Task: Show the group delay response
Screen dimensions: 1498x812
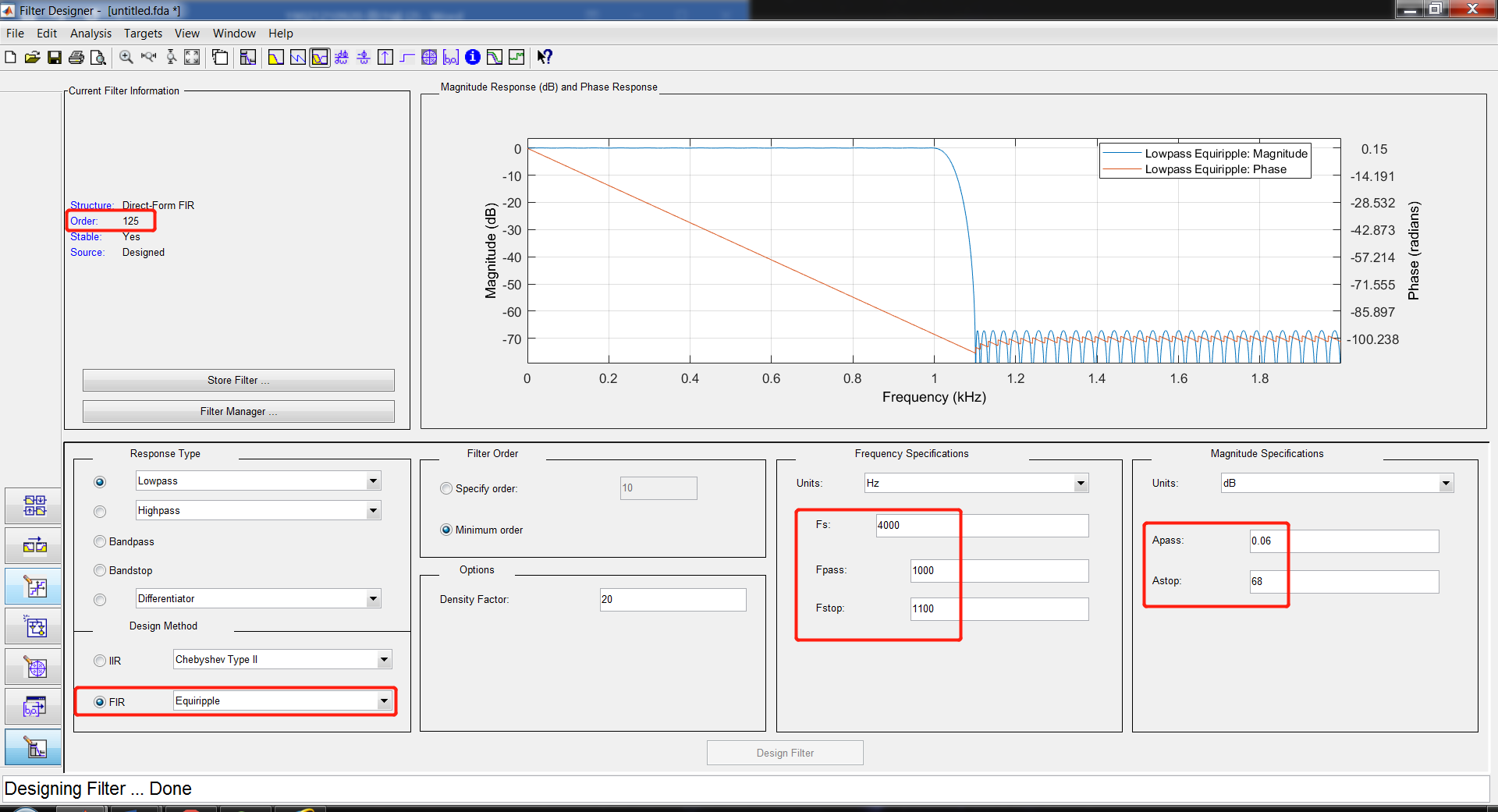Action: pyautogui.click(x=342, y=57)
